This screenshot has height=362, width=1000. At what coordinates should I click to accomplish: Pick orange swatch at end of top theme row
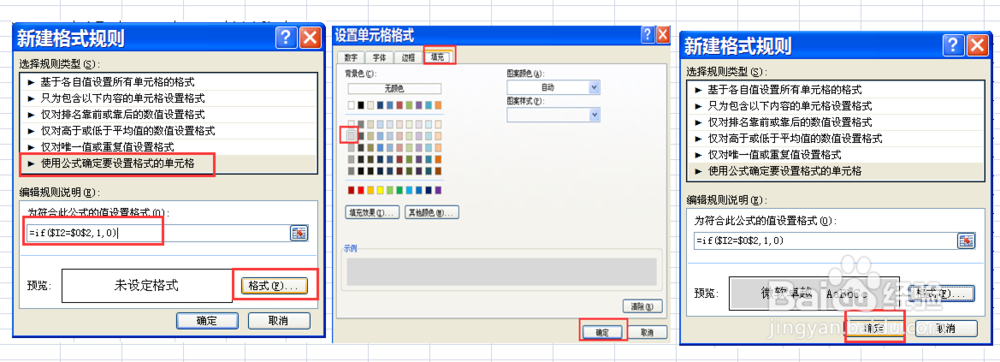438,105
